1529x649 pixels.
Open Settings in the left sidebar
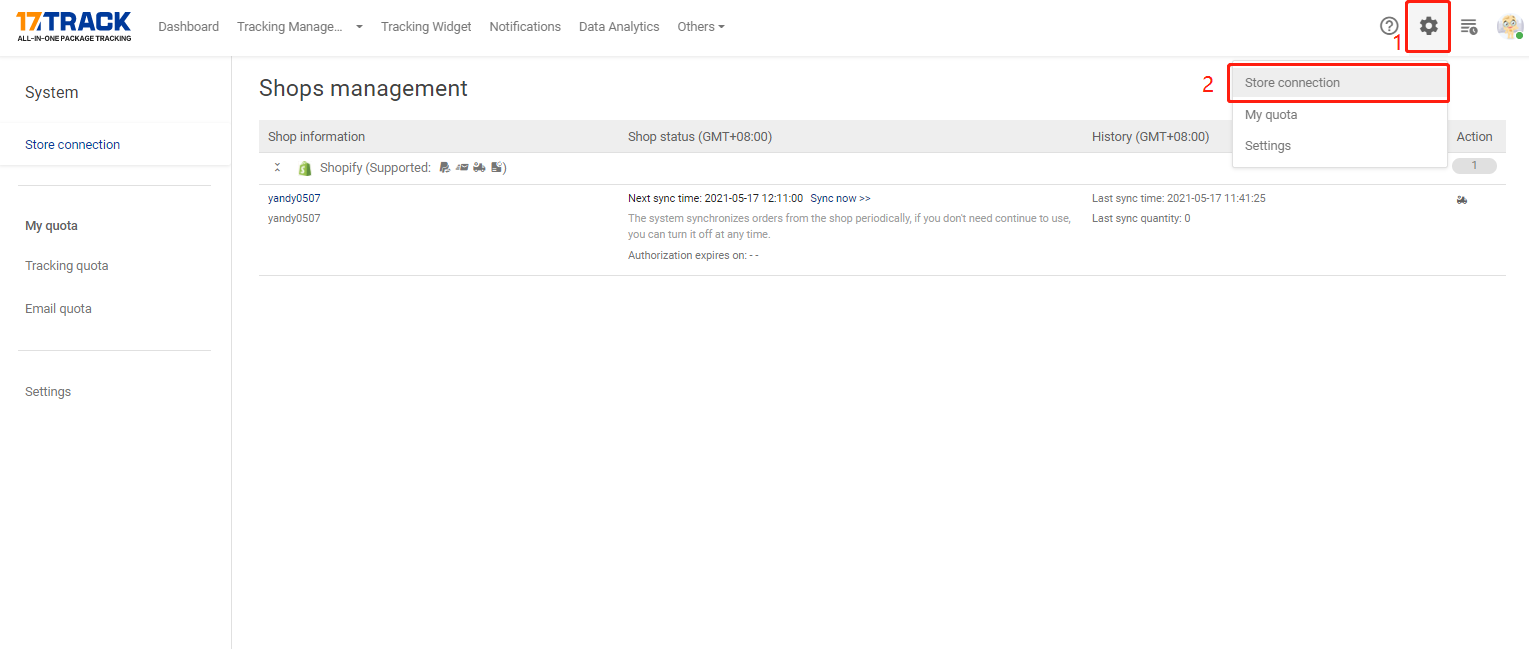click(48, 392)
